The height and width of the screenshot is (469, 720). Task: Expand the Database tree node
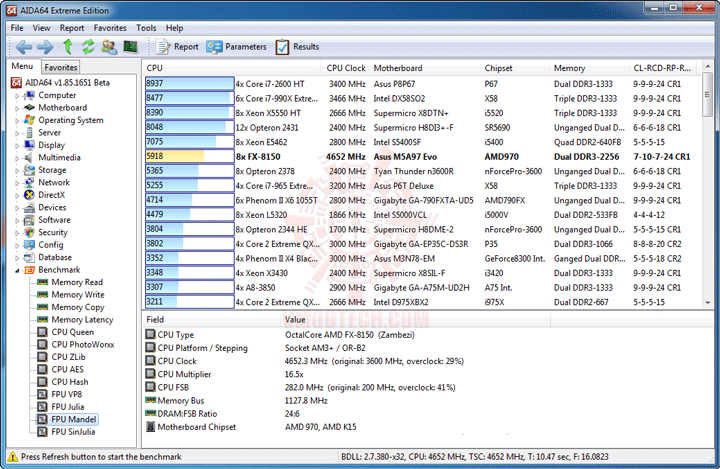(x=17, y=258)
